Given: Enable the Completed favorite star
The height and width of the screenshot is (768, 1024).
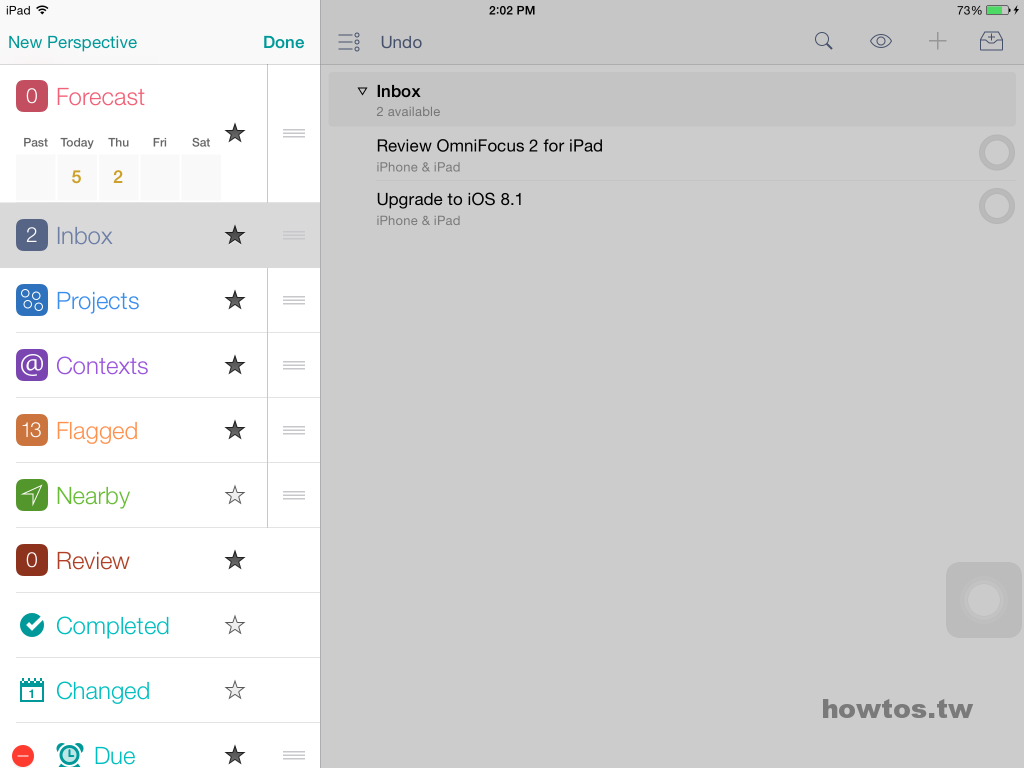Looking at the screenshot, I should click(234, 625).
